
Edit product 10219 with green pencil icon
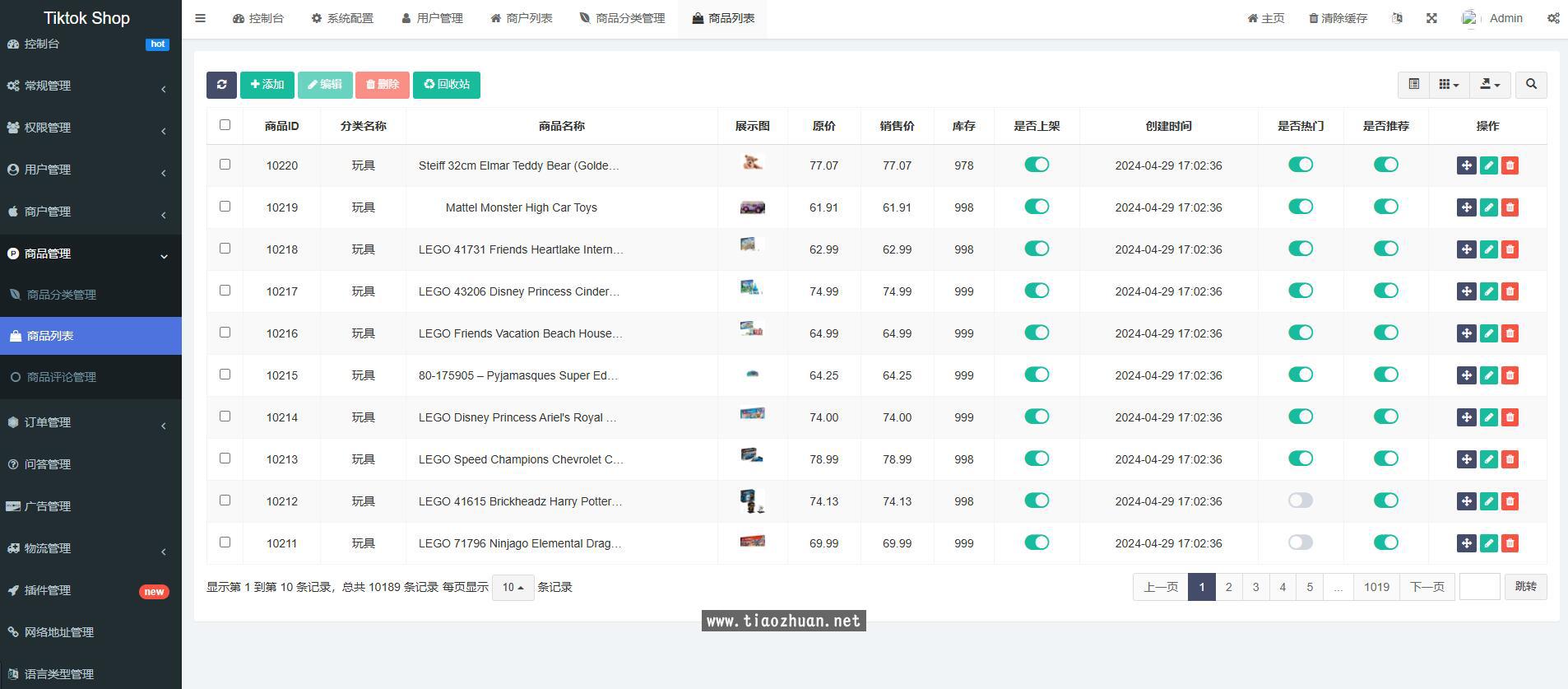coord(1488,207)
